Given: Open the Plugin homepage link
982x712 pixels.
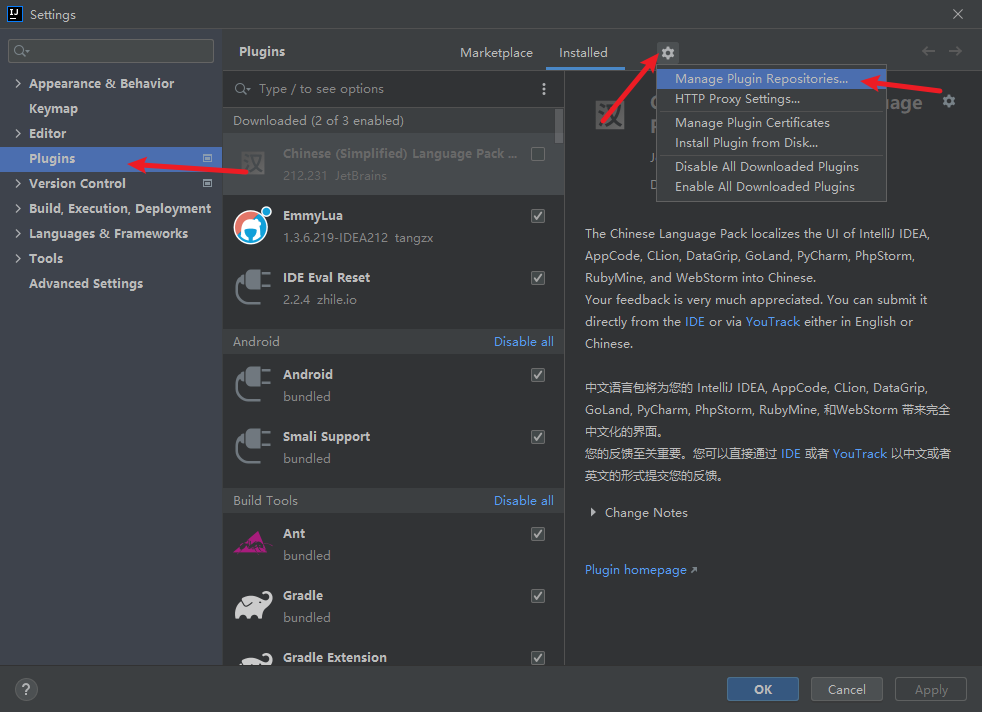Looking at the screenshot, I should tap(640, 570).
